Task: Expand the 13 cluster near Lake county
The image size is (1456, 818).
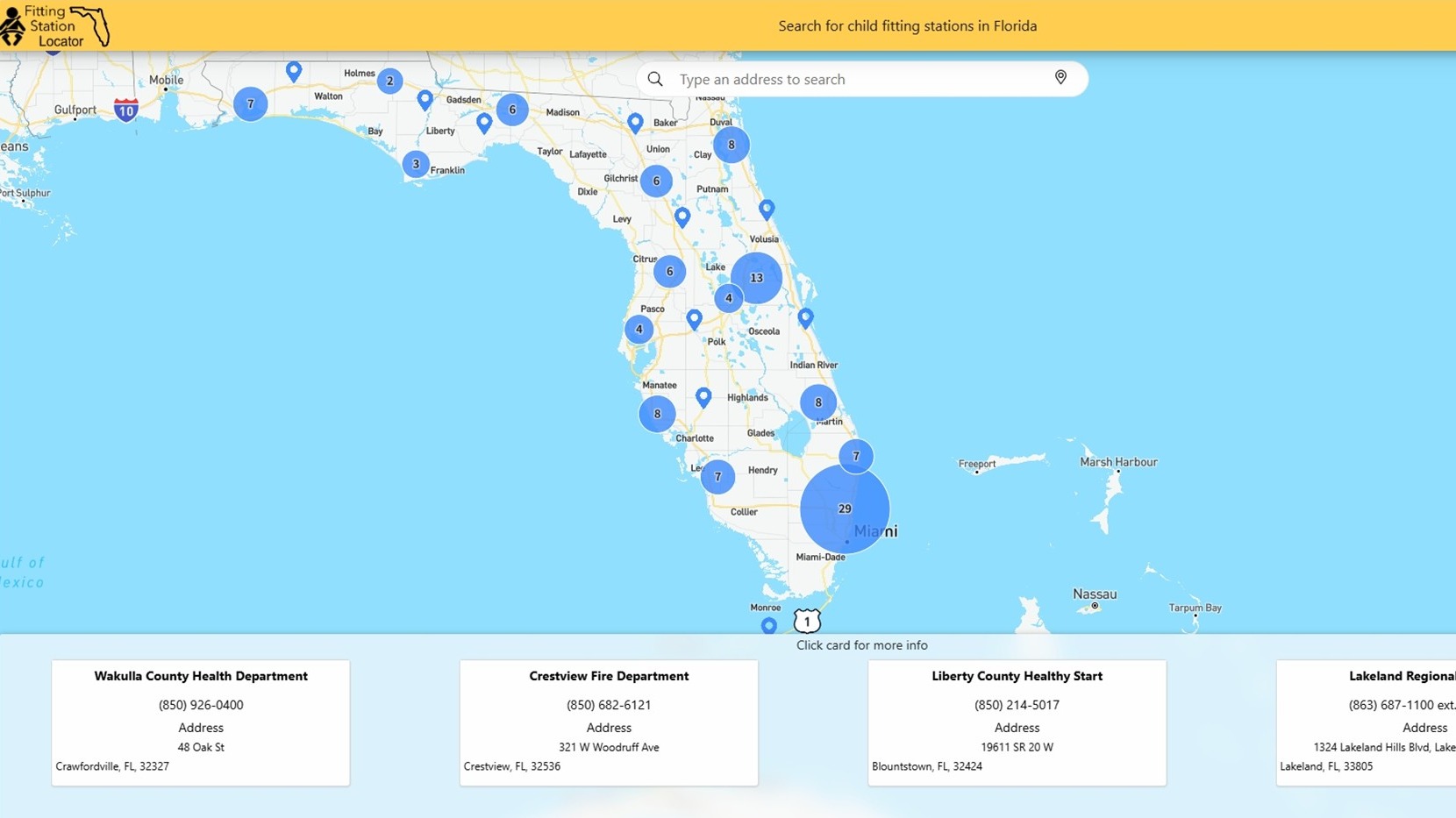Action: [756, 278]
